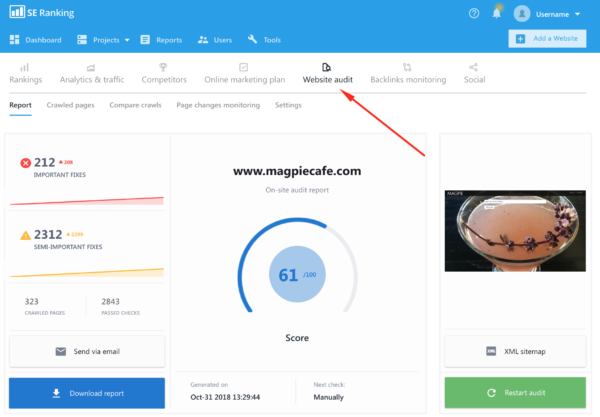600x417 pixels.
Task: Click the Competitors trophy icon
Action: coord(163,67)
